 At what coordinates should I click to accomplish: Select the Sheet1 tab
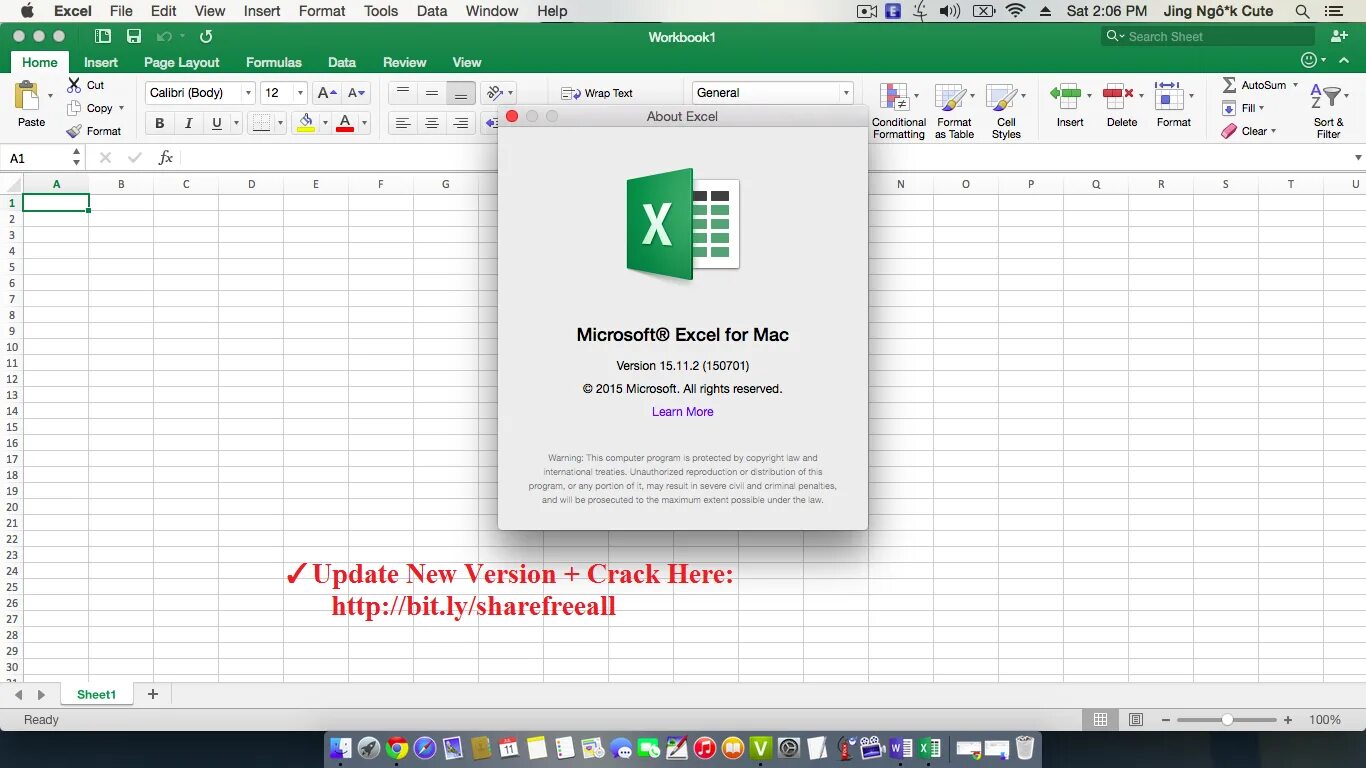point(97,694)
